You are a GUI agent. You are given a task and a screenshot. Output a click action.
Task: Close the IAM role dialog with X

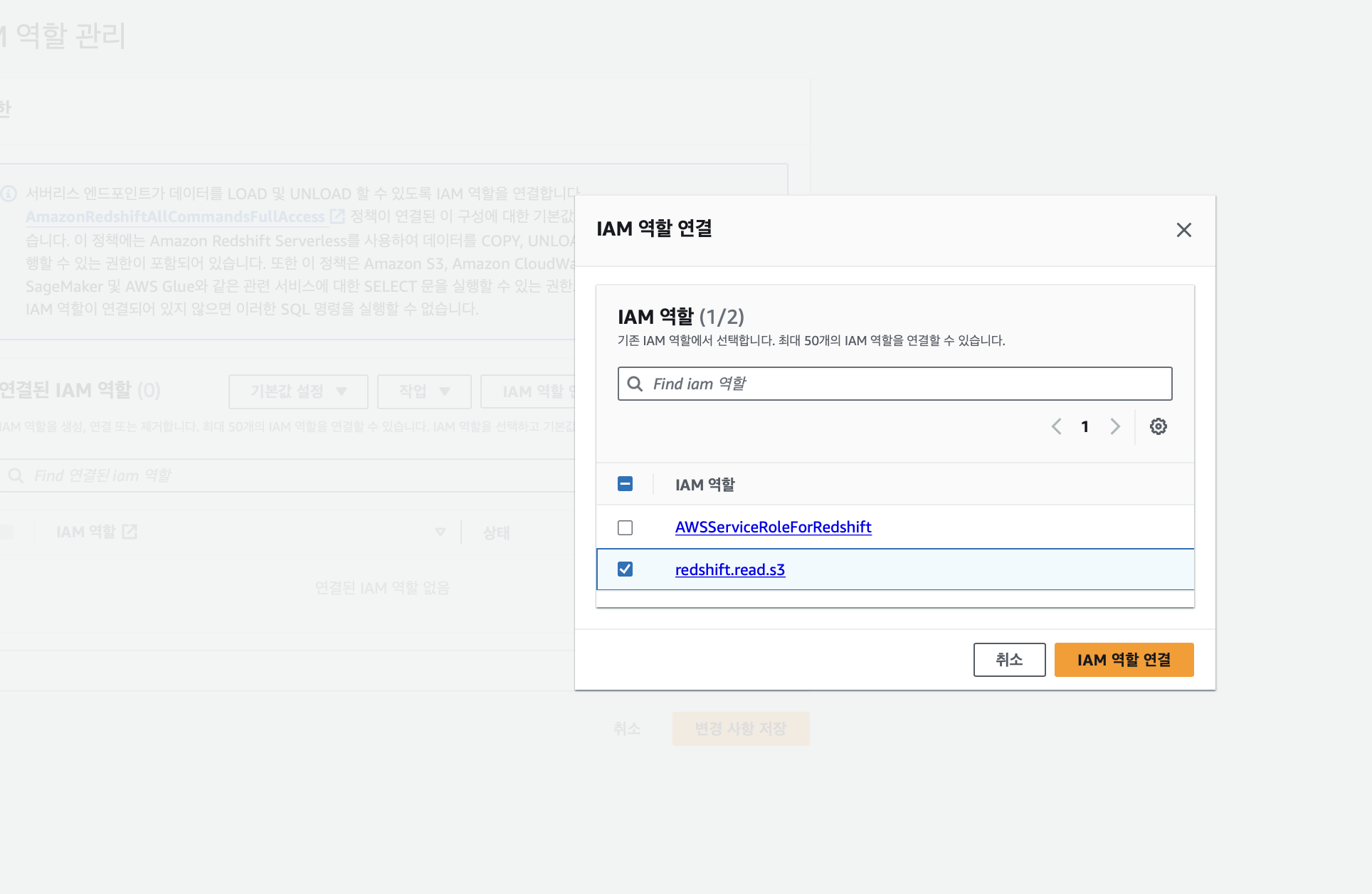pos(1183,230)
